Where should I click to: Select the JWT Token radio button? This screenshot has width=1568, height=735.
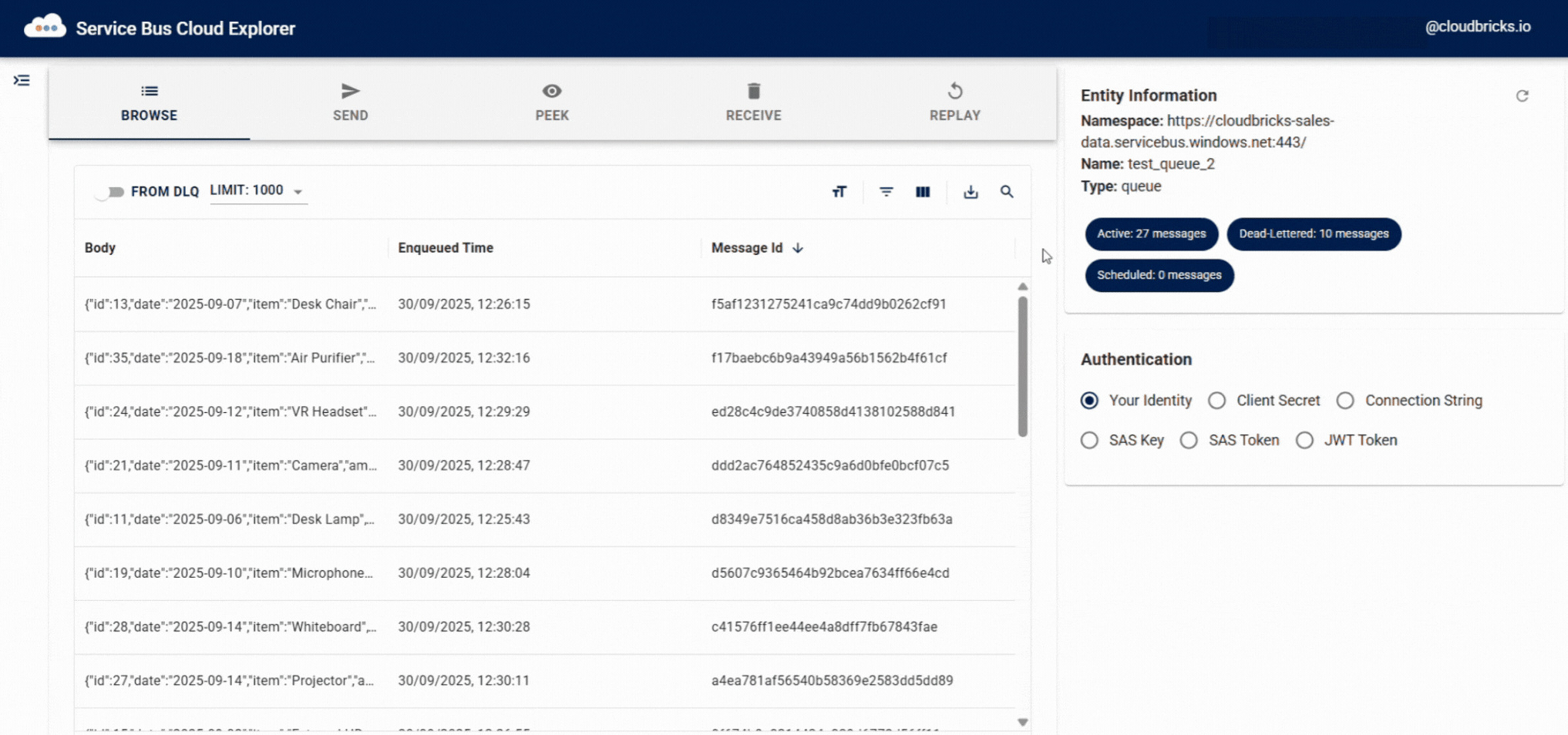click(x=1304, y=440)
